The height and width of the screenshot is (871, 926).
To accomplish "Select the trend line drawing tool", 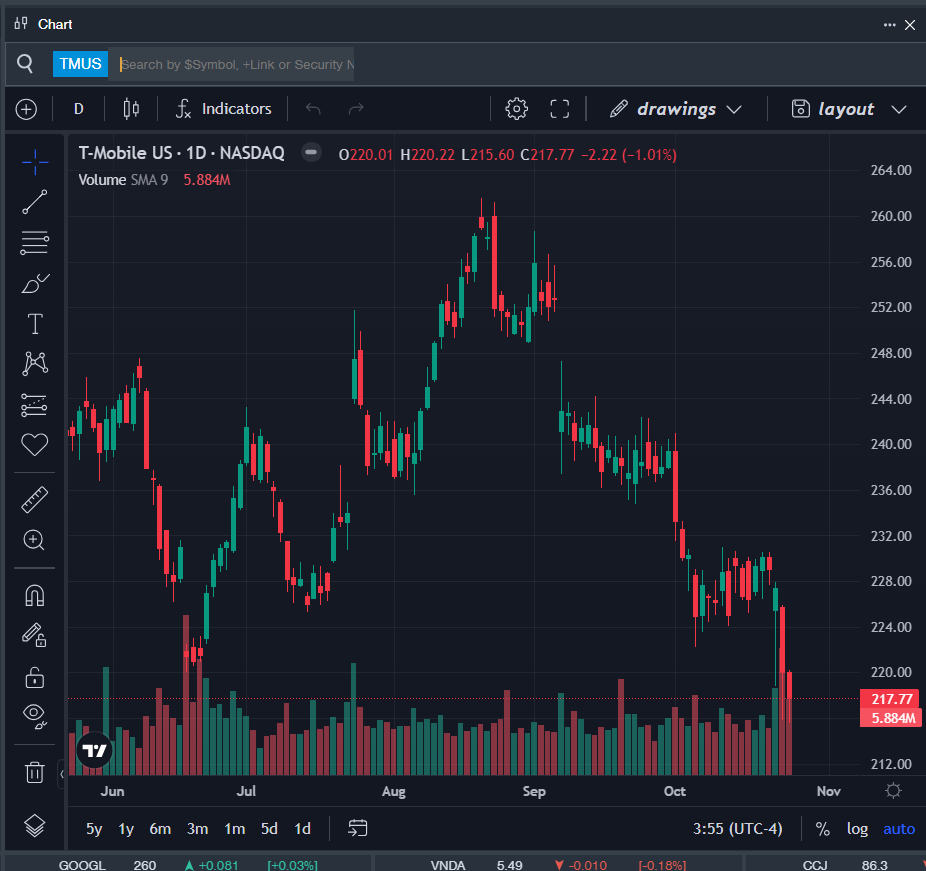I will [x=35, y=202].
